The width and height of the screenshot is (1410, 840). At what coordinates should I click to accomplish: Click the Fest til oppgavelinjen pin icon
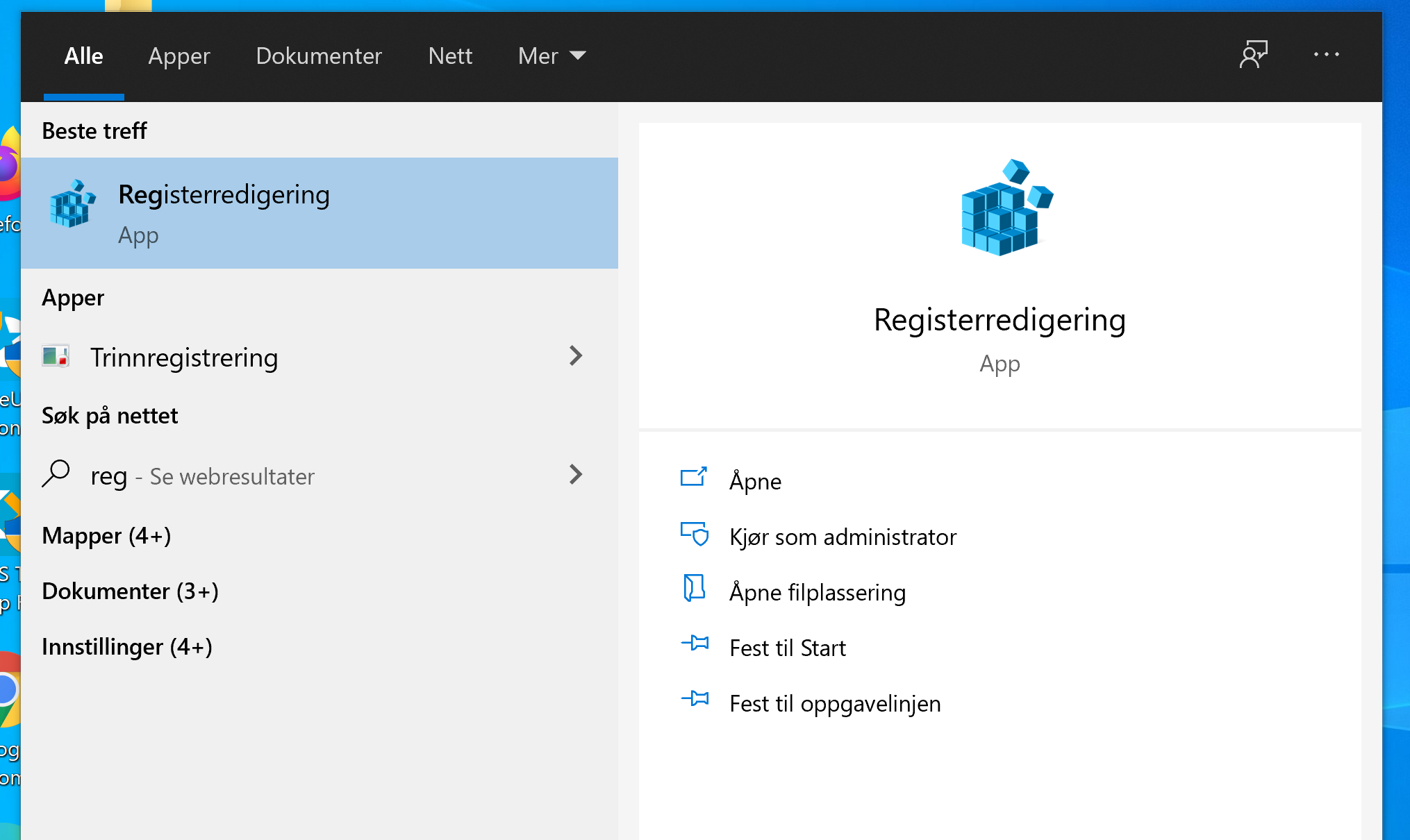pyautogui.click(x=693, y=701)
